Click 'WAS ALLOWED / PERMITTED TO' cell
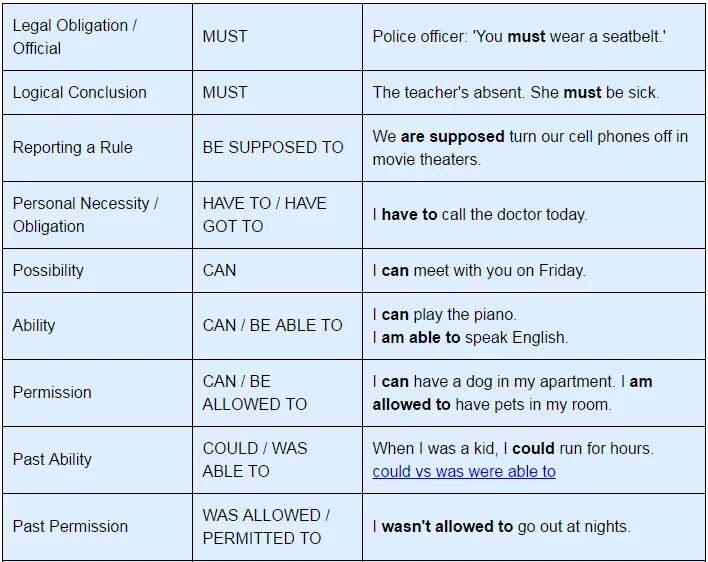Screen dimensions: 708x562 click(277, 527)
